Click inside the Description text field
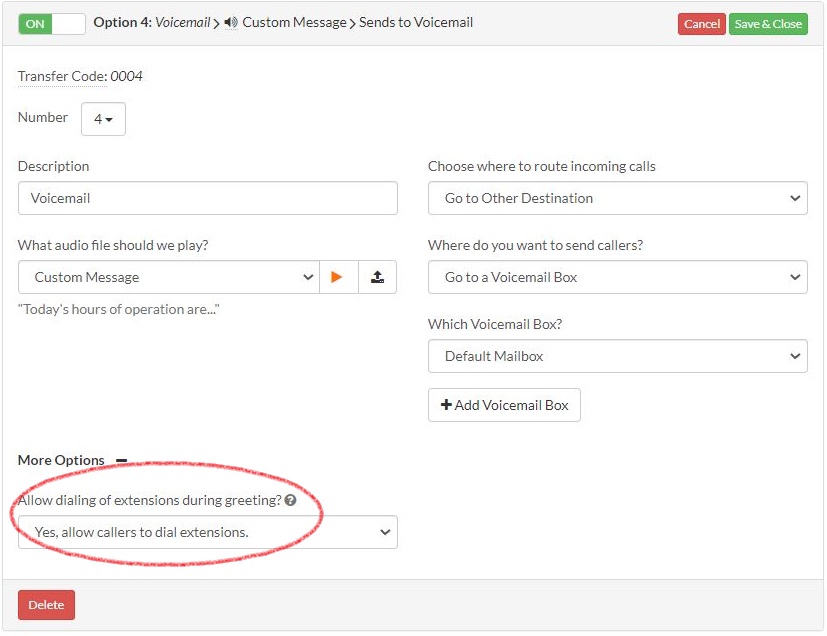The width and height of the screenshot is (827, 636). click(x=207, y=197)
